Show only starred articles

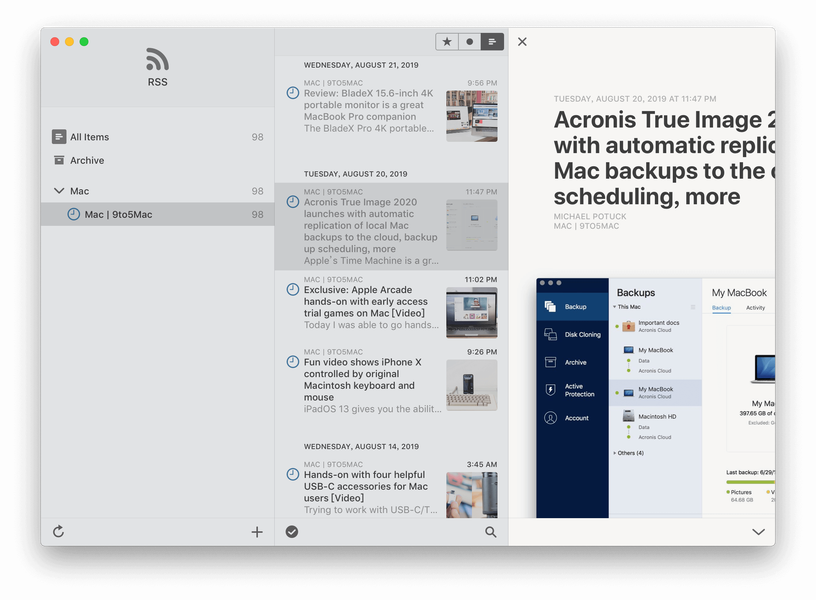pos(447,42)
